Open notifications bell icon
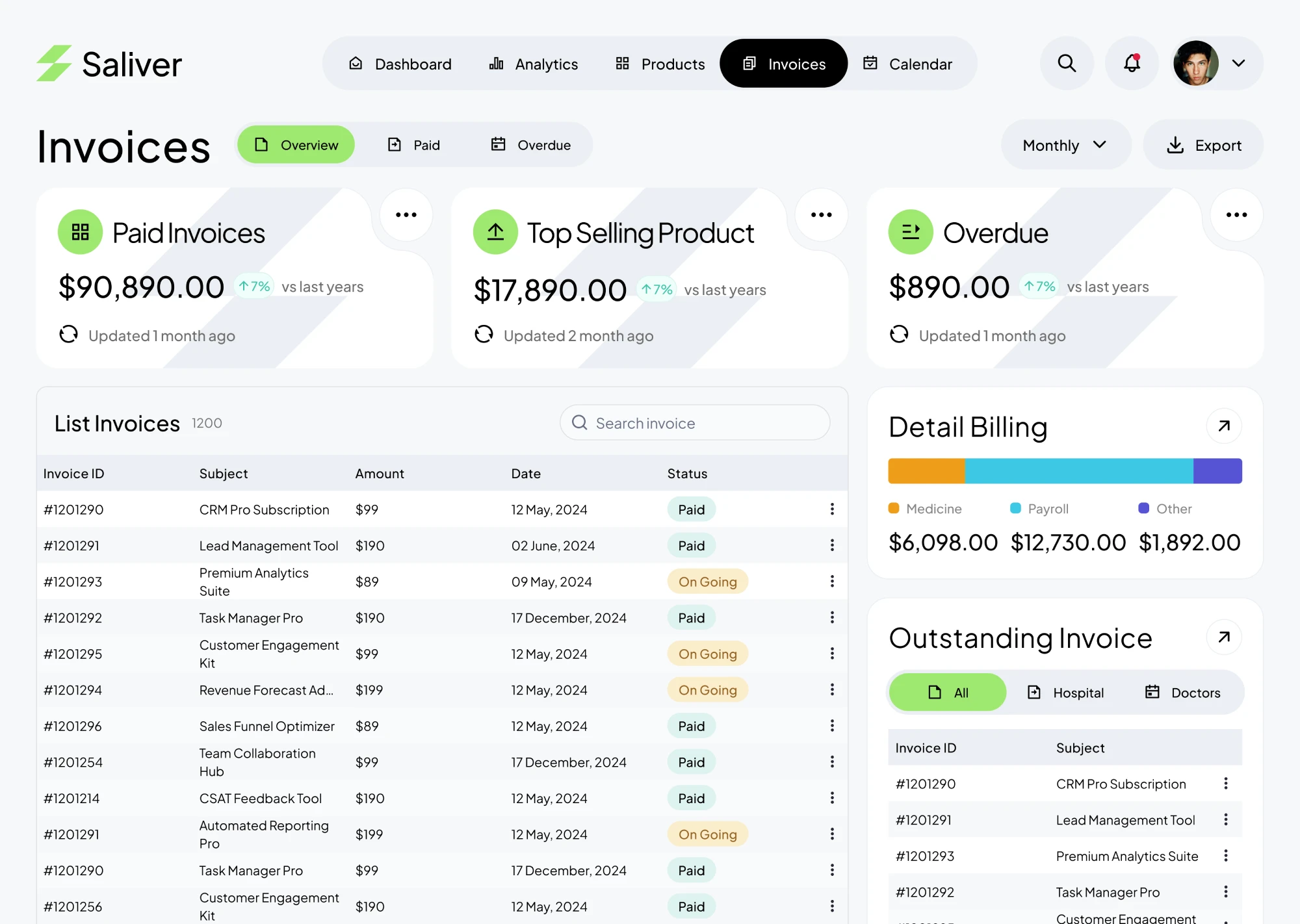Screen dimensions: 1300x924 1132,63
